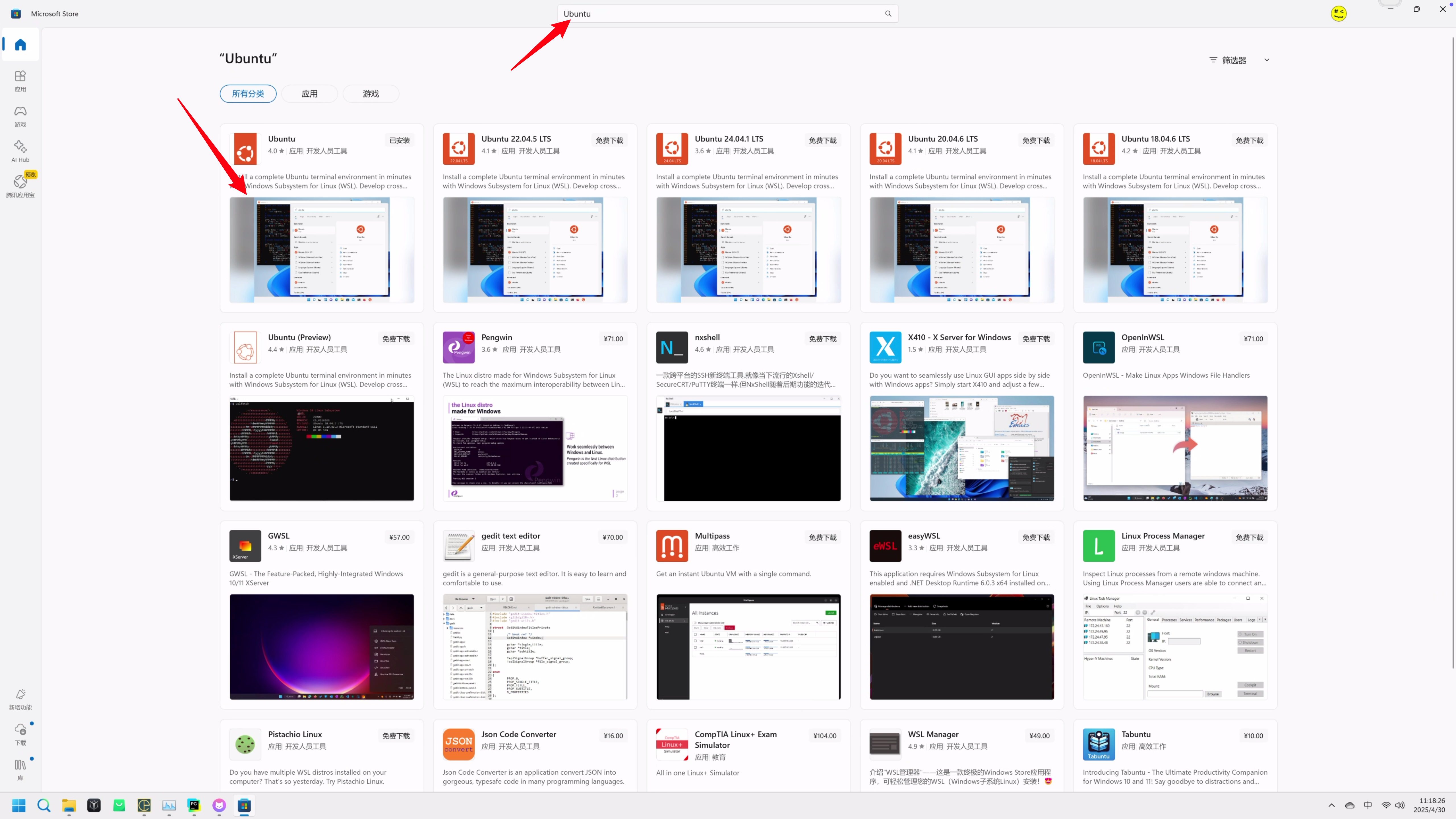Select the 所有分类 category tab
The image size is (1456, 819).
pos(248,94)
